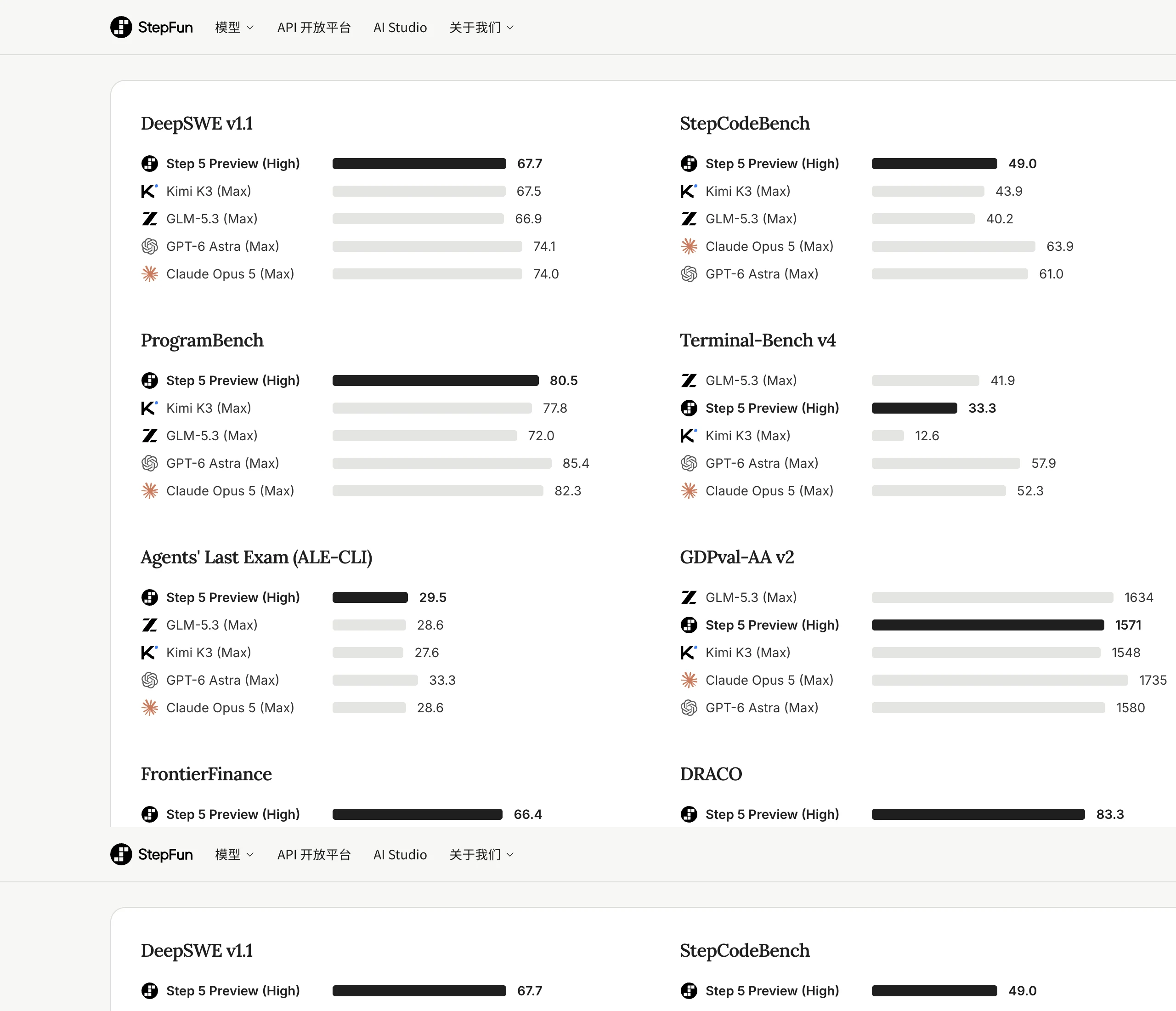Click the Step 5 Preview icon under FrontierFinance

149,814
